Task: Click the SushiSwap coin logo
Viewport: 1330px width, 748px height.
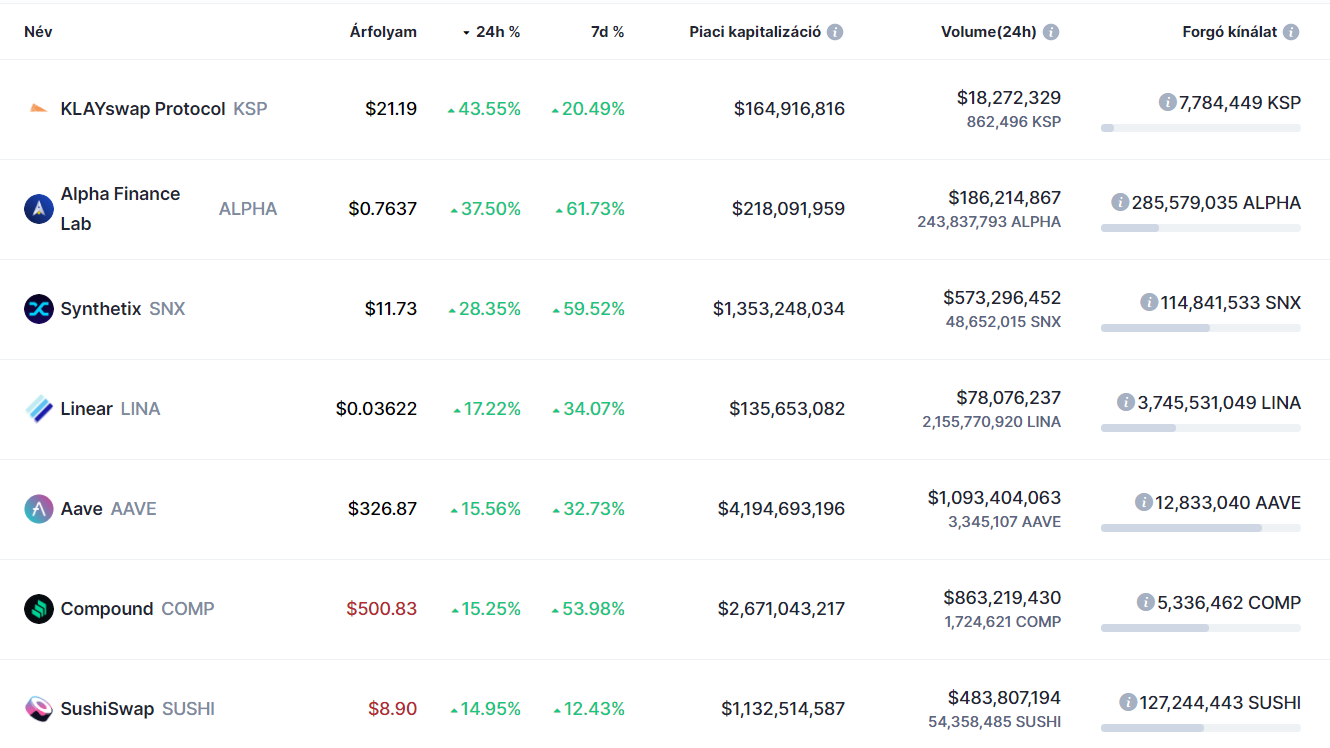Action: tap(38, 709)
